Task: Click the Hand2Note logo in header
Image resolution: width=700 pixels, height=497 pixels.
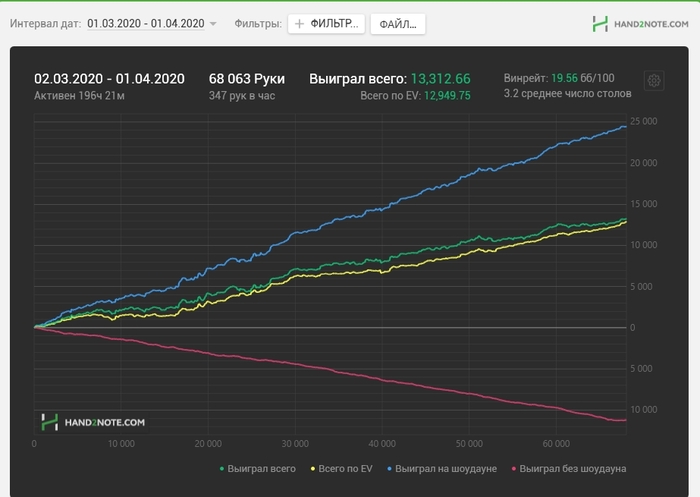Action: click(640, 24)
